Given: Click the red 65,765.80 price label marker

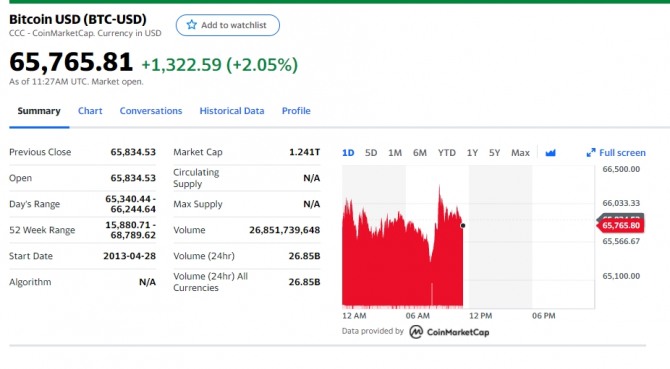Looking at the screenshot, I should 620,225.
